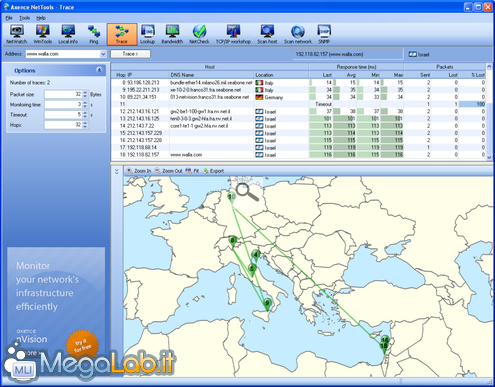The width and height of the screenshot is (495, 387).
Task: Open the DNS Lookup tool
Action: point(147,34)
